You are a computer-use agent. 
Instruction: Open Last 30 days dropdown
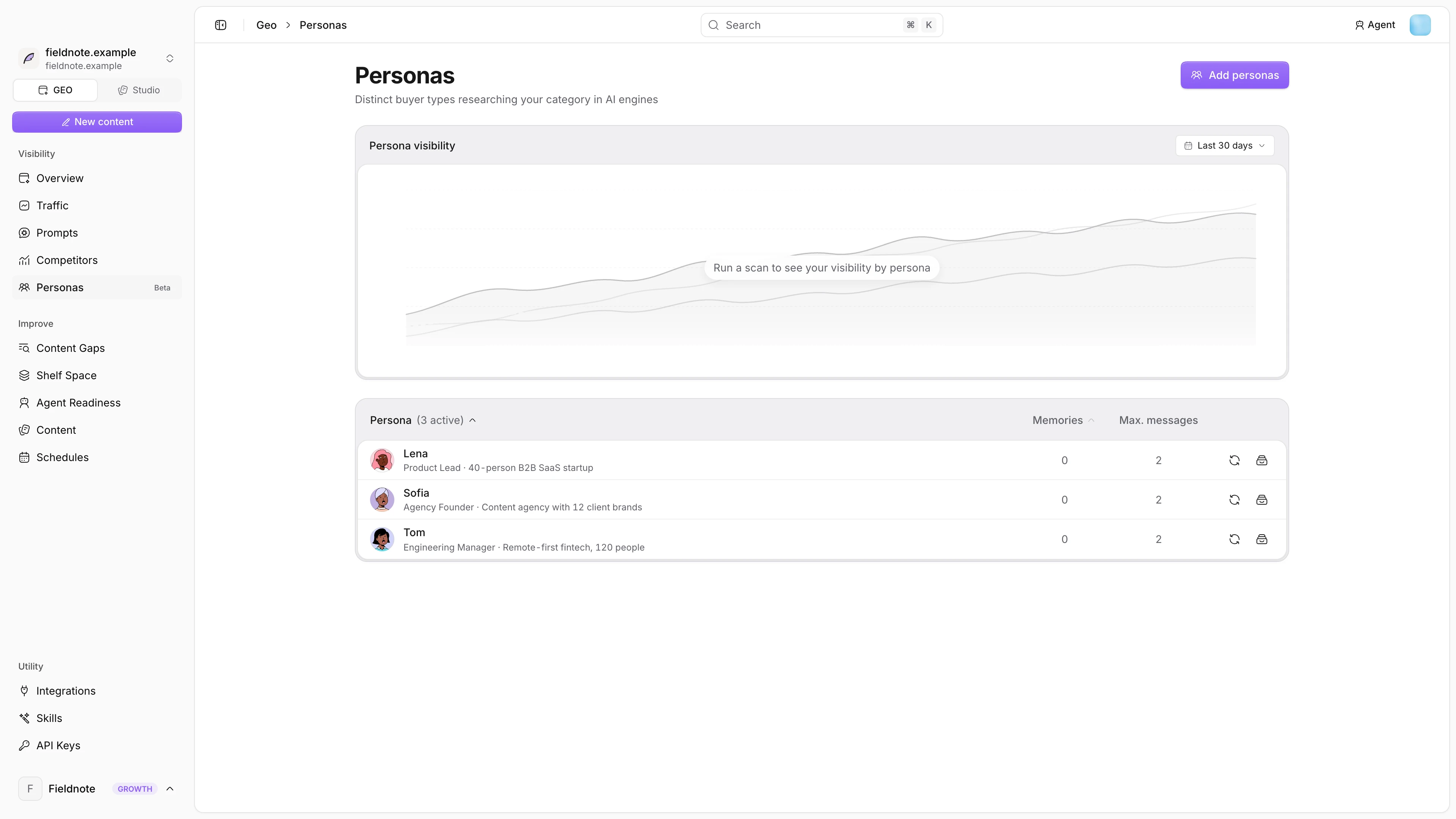[x=1225, y=145]
